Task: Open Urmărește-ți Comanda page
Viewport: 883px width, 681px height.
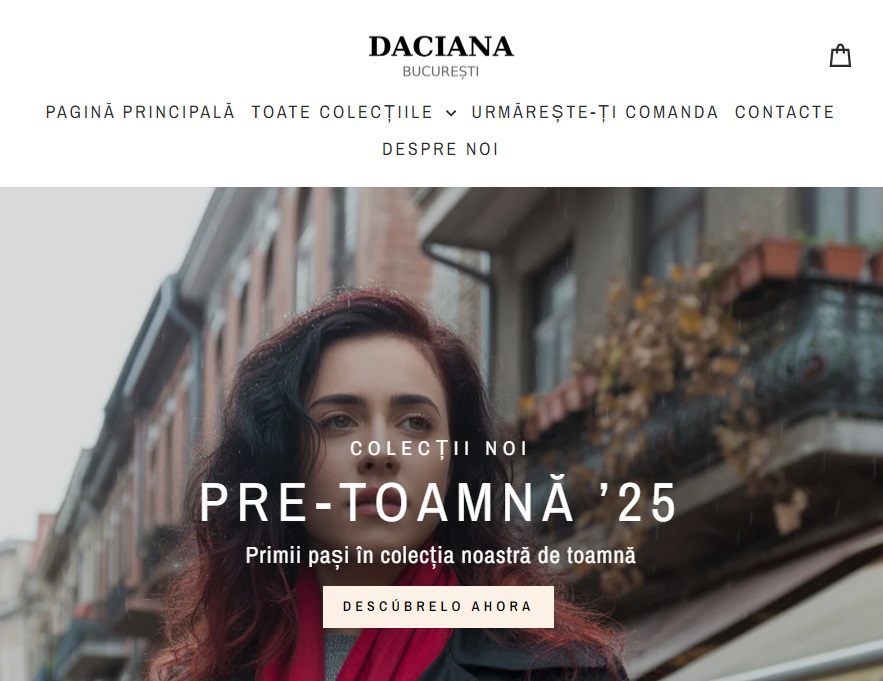Action: (595, 112)
